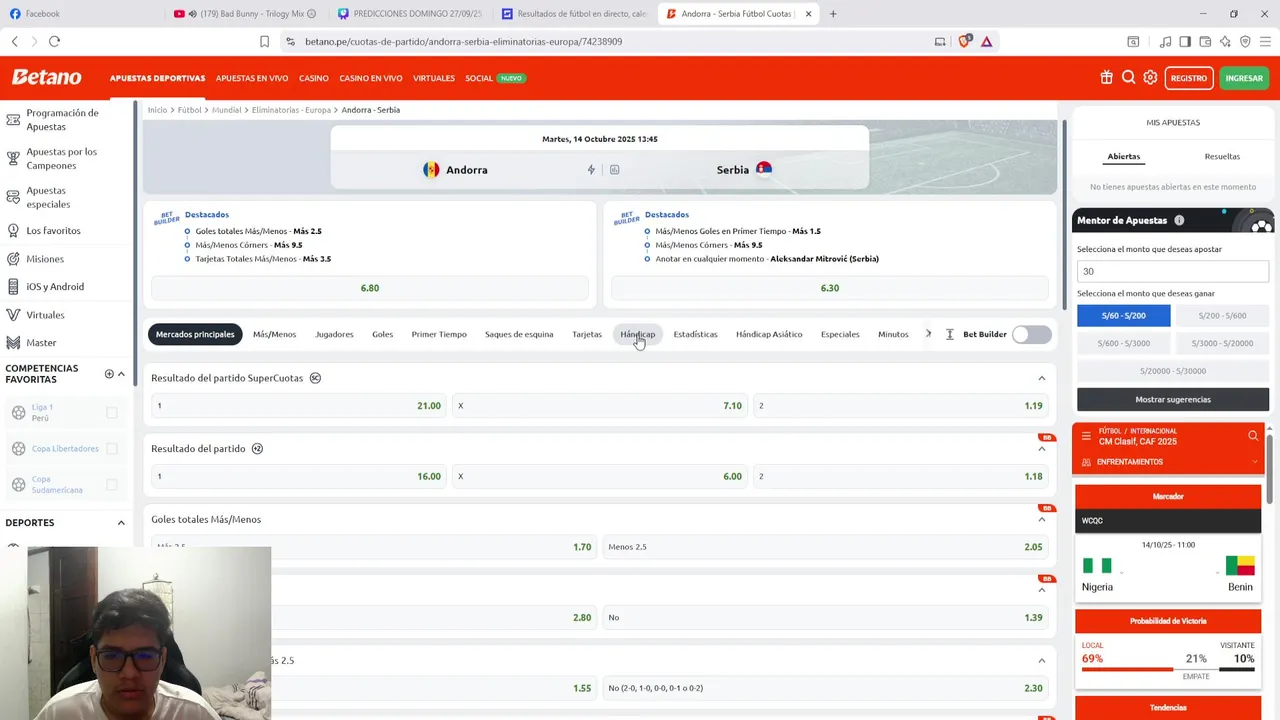
Task: Click the trophy icon for Apuestas por los Campeones
Action: click(x=13, y=158)
